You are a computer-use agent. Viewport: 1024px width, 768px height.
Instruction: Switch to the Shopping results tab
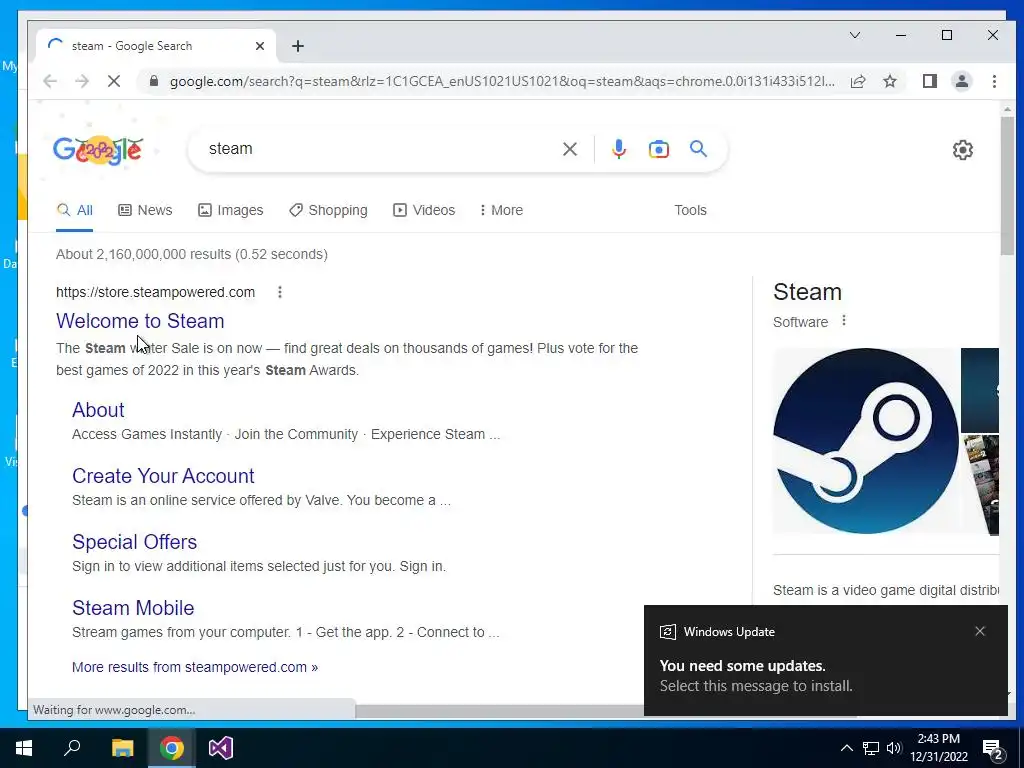click(x=328, y=210)
